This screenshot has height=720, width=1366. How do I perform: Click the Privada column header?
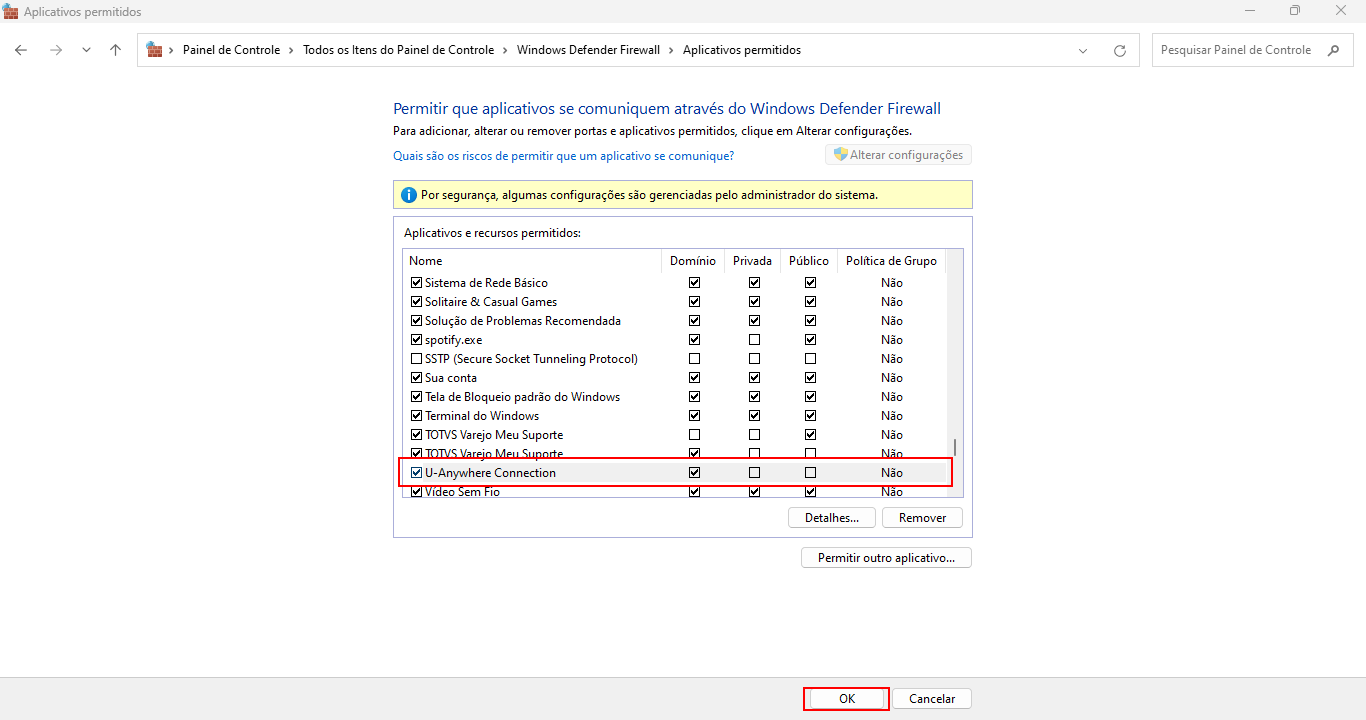pos(752,261)
